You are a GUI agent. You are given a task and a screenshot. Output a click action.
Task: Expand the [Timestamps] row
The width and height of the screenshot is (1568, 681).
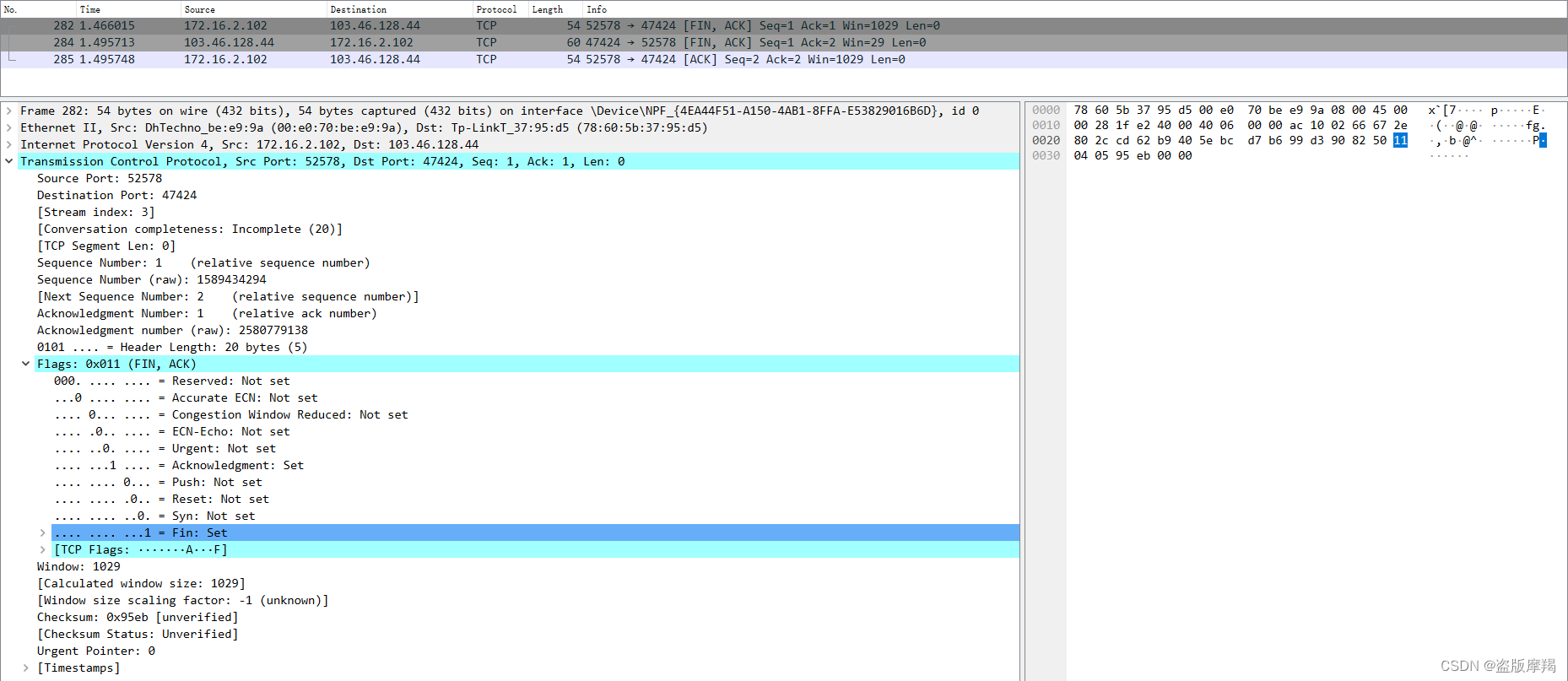26,667
